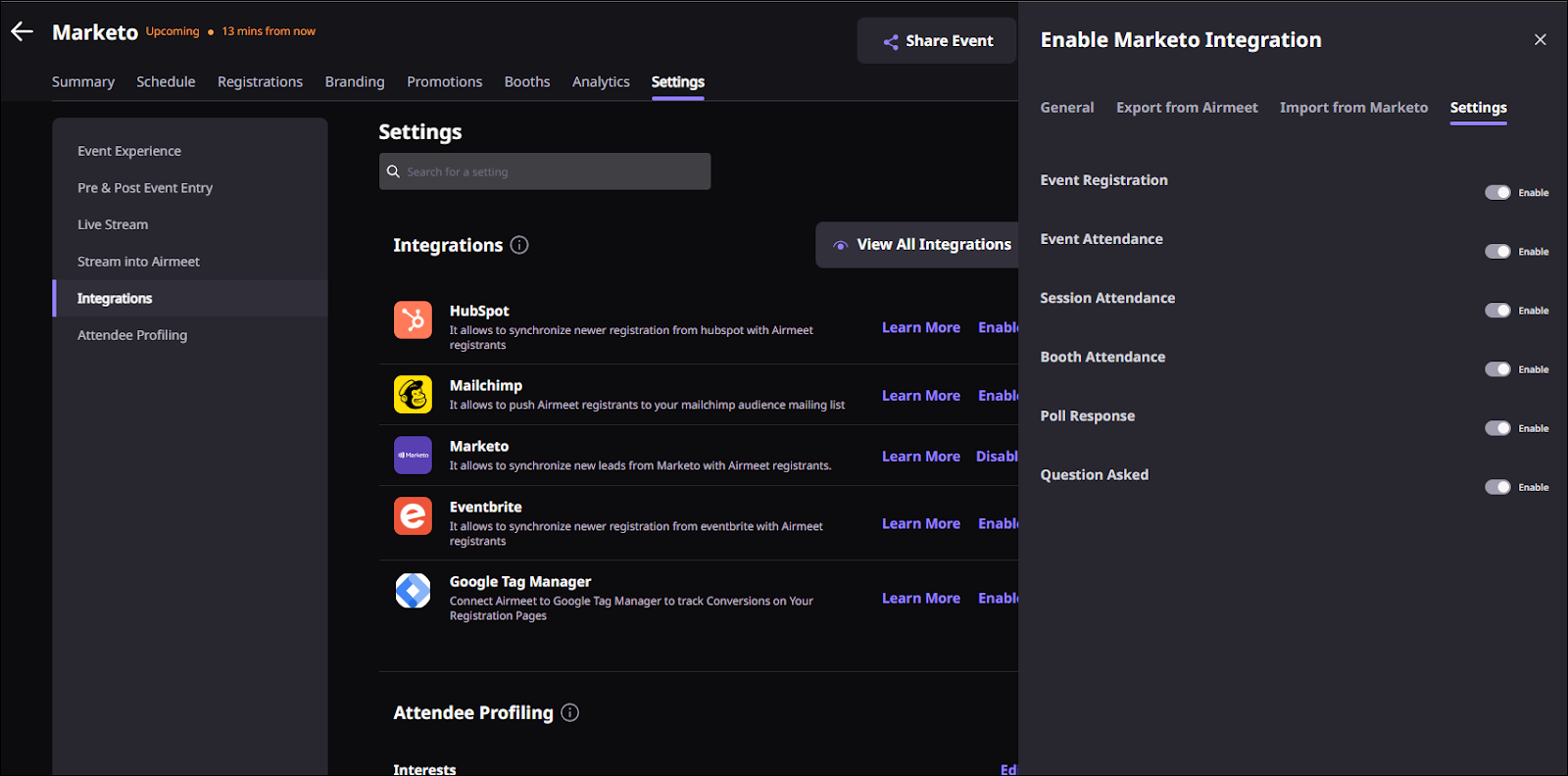Open the Branding tab

tap(355, 82)
